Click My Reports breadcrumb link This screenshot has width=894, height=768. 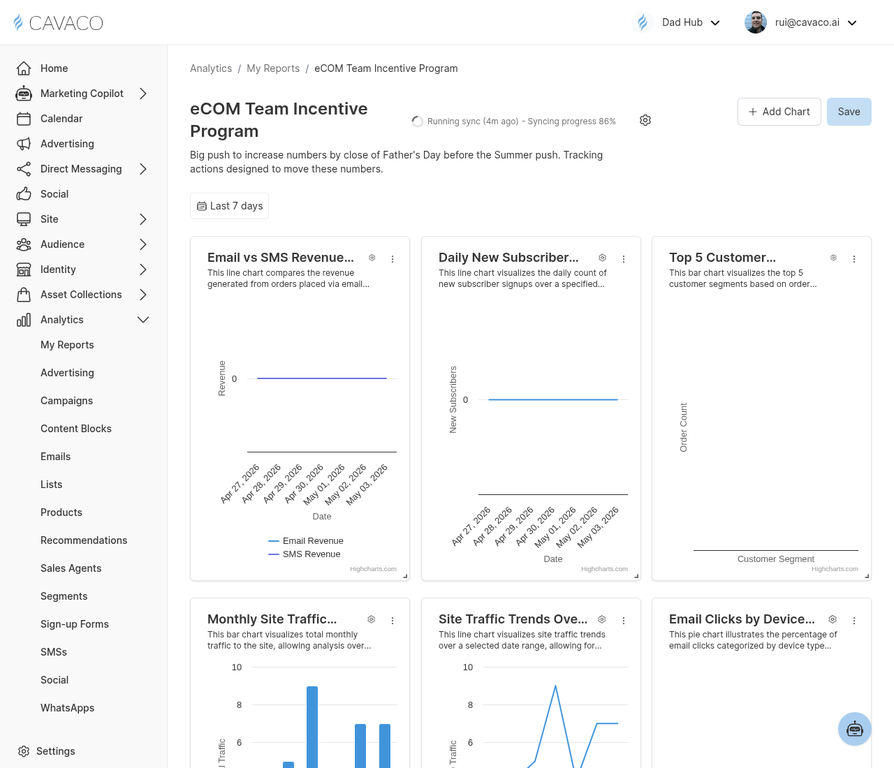[x=273, y=68]
